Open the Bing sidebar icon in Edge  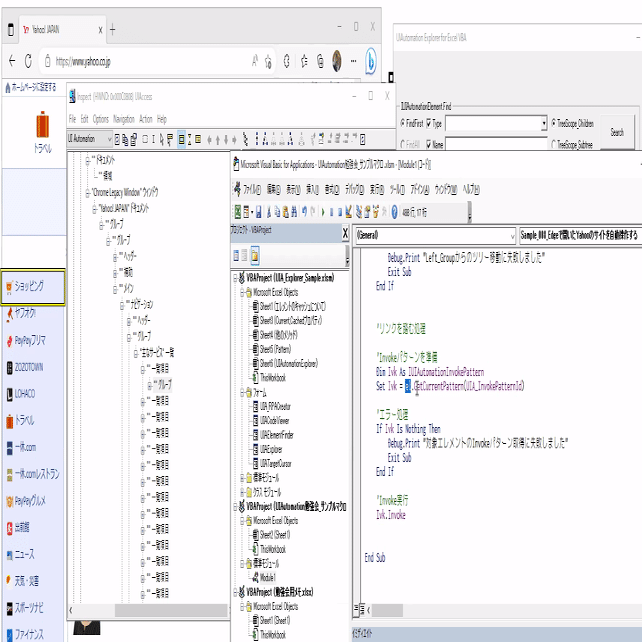(371, 61)
